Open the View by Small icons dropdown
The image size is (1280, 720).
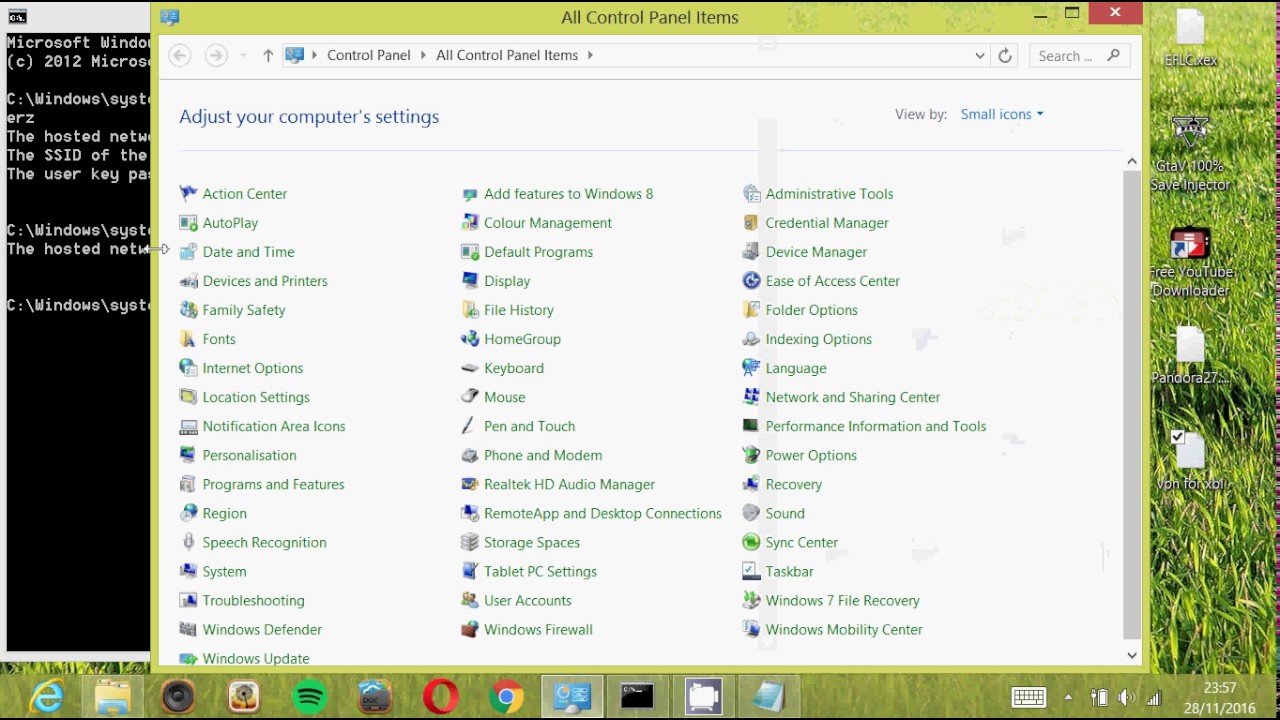tap(1002, 114)
